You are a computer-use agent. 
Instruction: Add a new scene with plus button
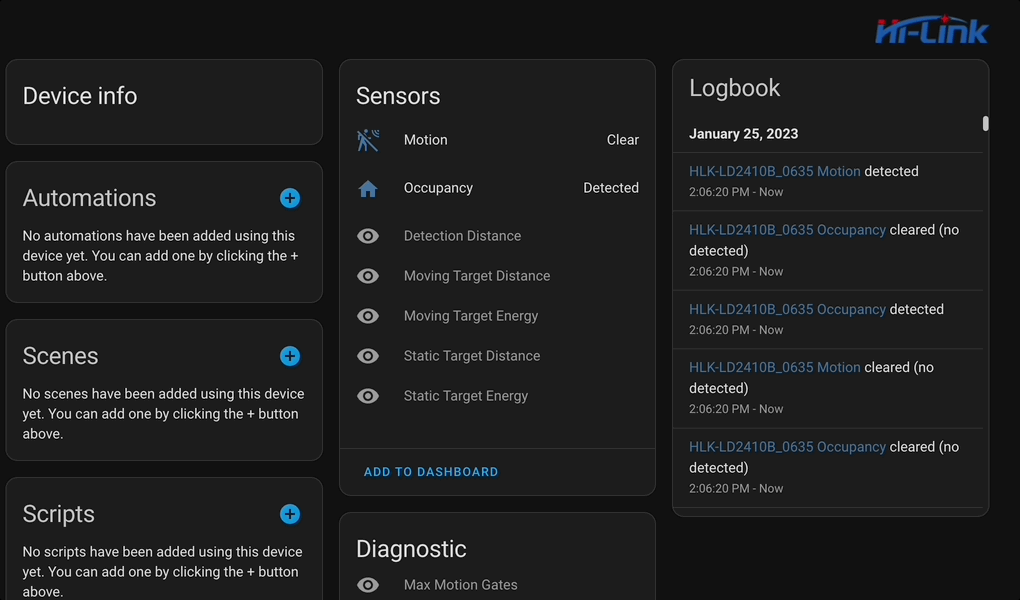(x=290, y=356)
